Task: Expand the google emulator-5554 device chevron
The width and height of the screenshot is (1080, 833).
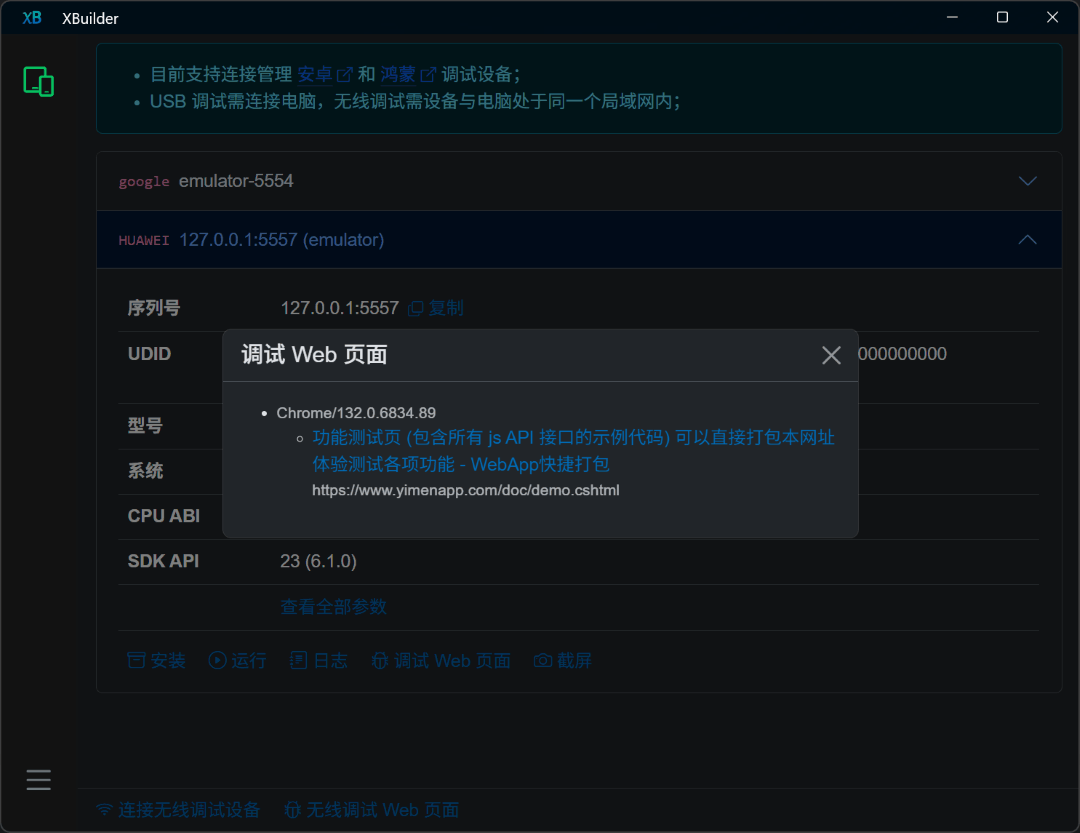Action: pyautogui.click(x=1027, y=181)
